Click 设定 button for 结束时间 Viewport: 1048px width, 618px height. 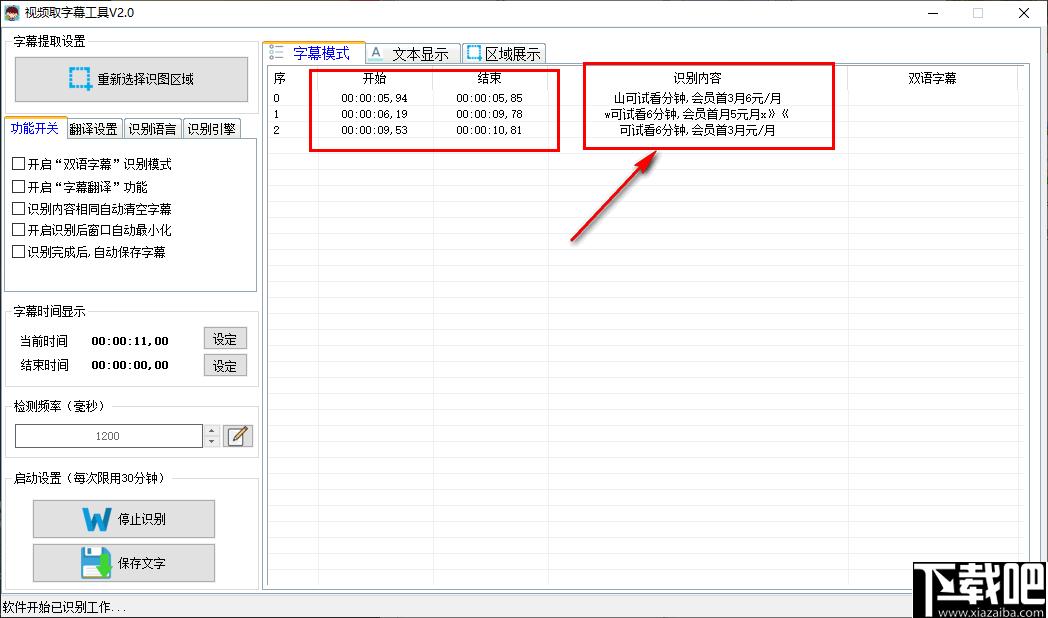coord(225,365)
